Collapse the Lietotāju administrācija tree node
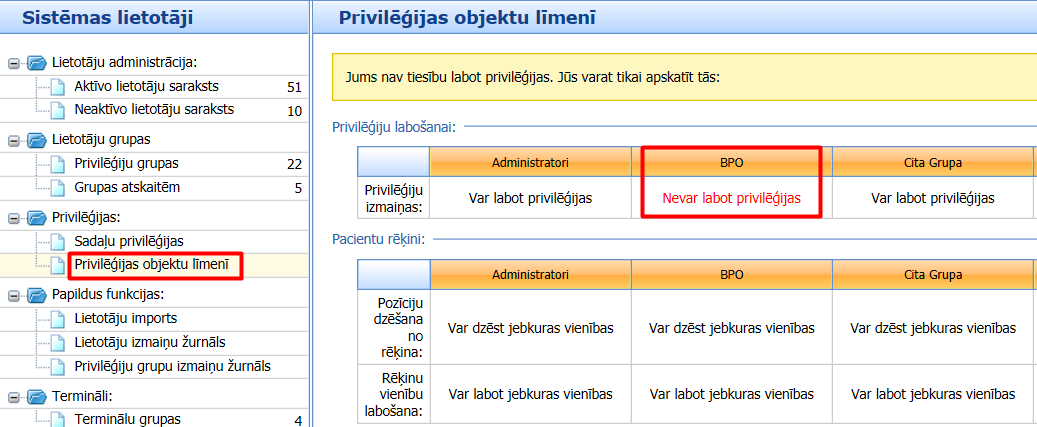 14,63
